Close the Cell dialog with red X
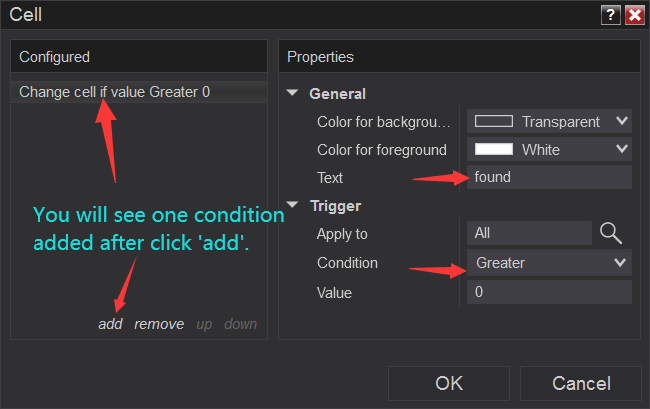Image resolution: width=650 pixels, height=409 pixels. 635,15
